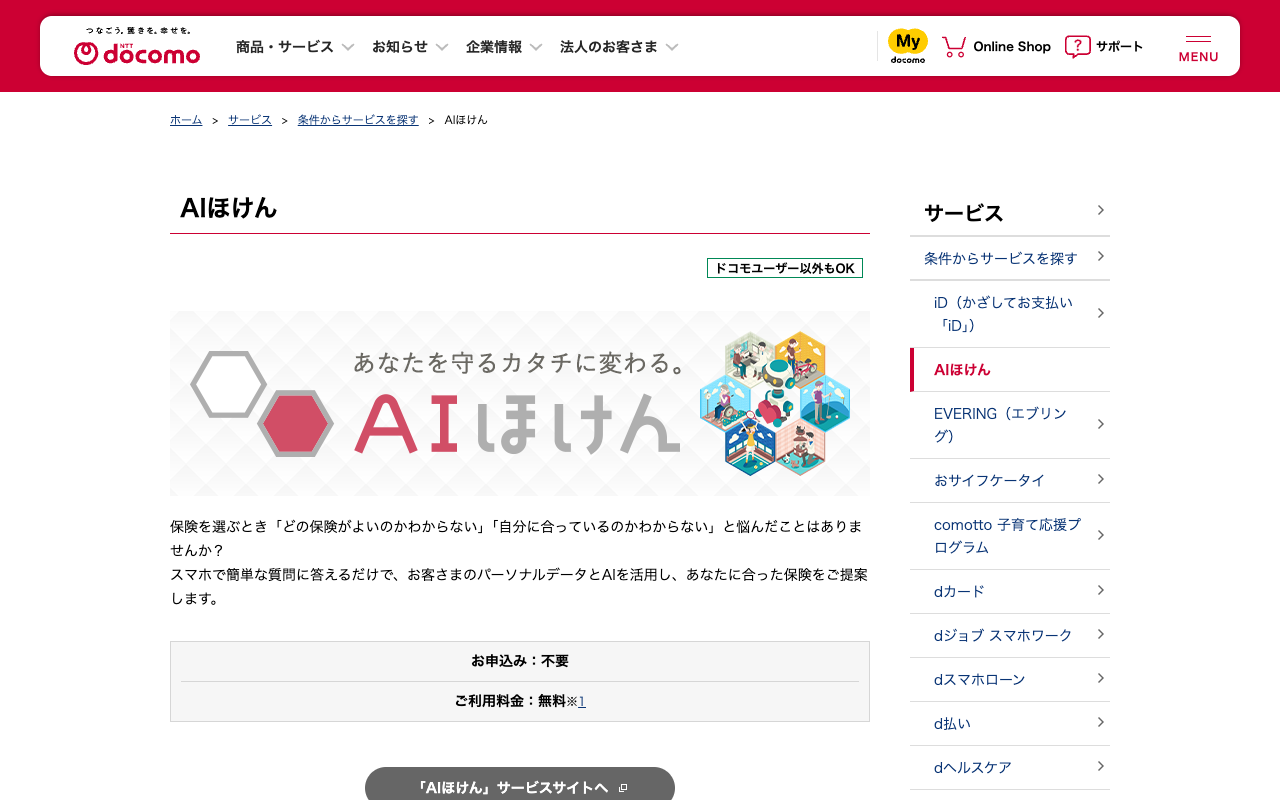Expand 法人のお客さま dropdown menu
The width and height of the screenshot is (1280, 800).
point(619,47)
